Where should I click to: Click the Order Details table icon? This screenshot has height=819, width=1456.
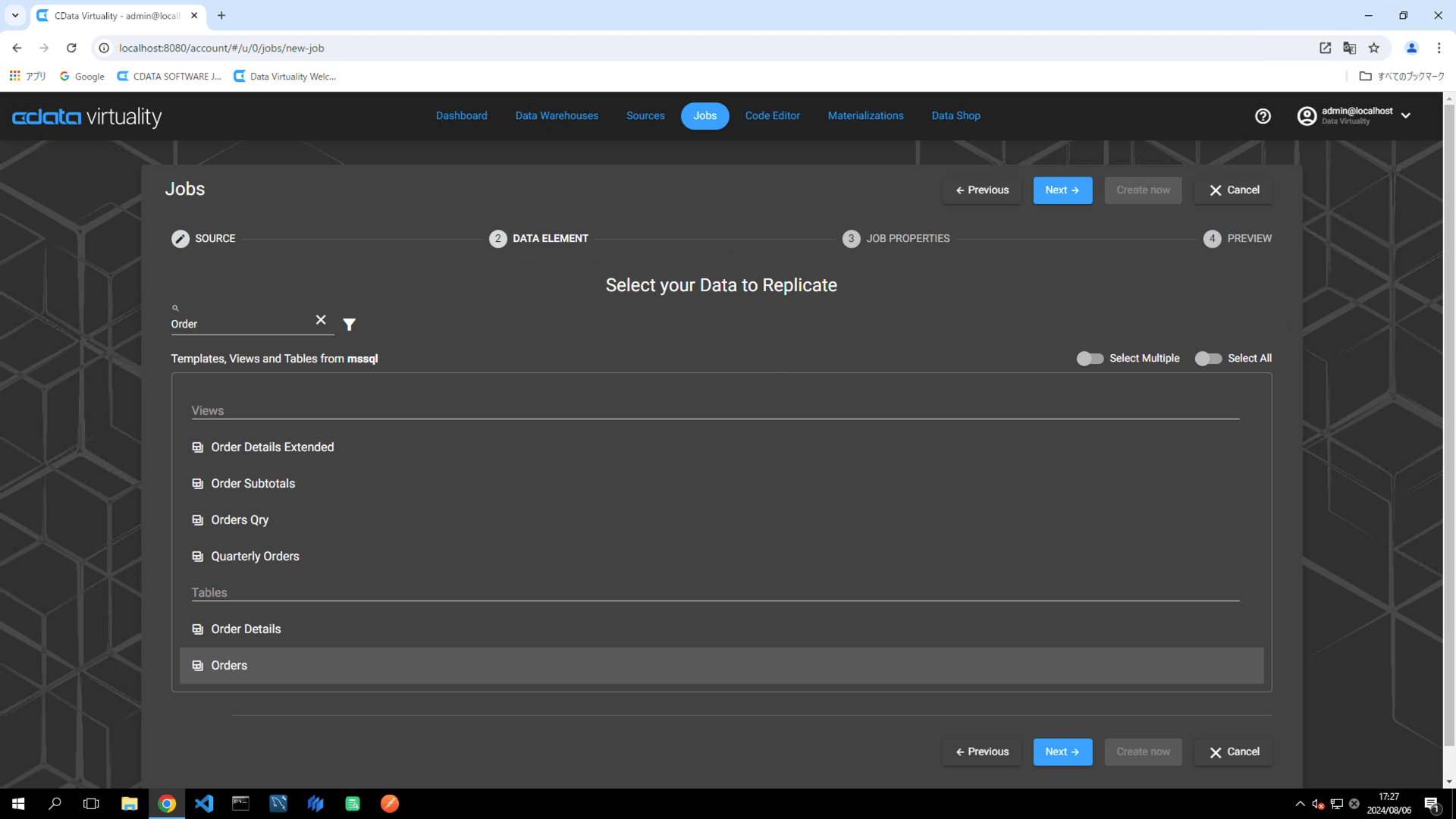(198, 629)
